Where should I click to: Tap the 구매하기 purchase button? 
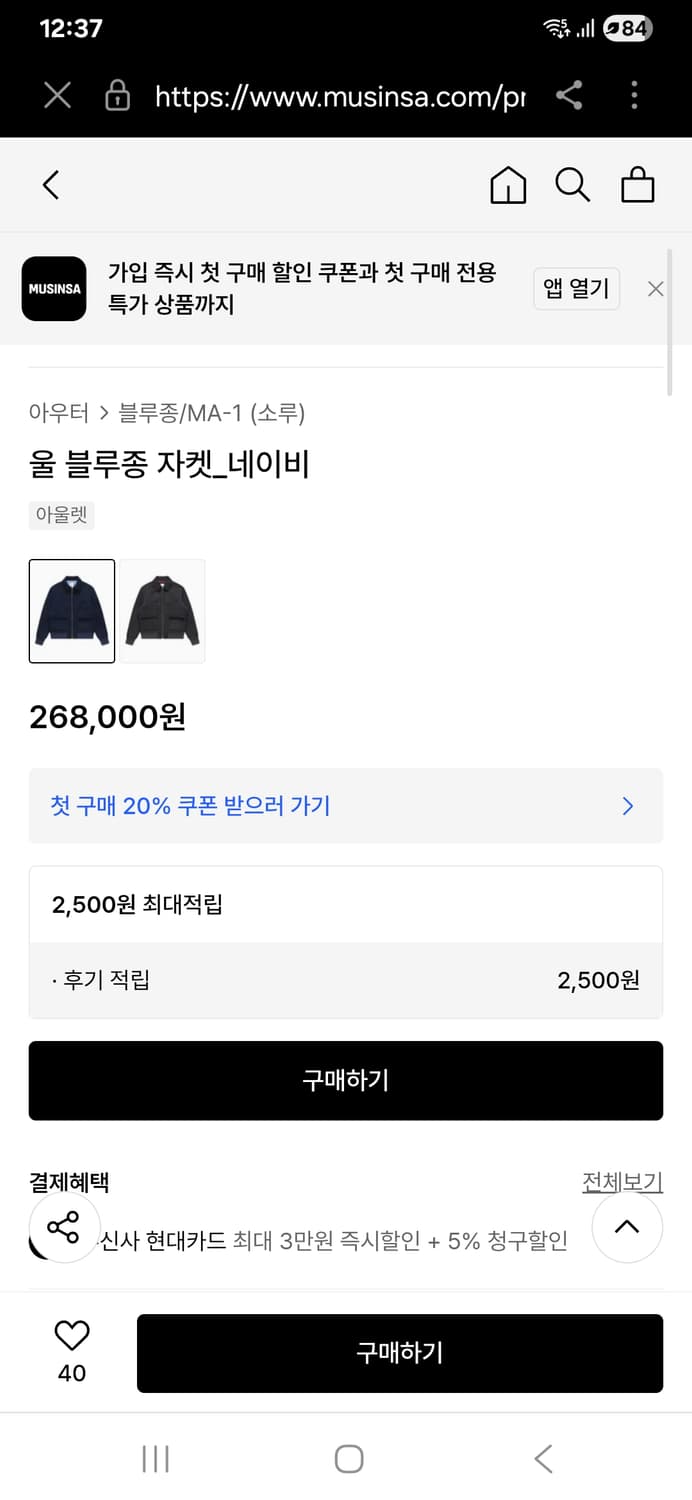point(346,1080)
